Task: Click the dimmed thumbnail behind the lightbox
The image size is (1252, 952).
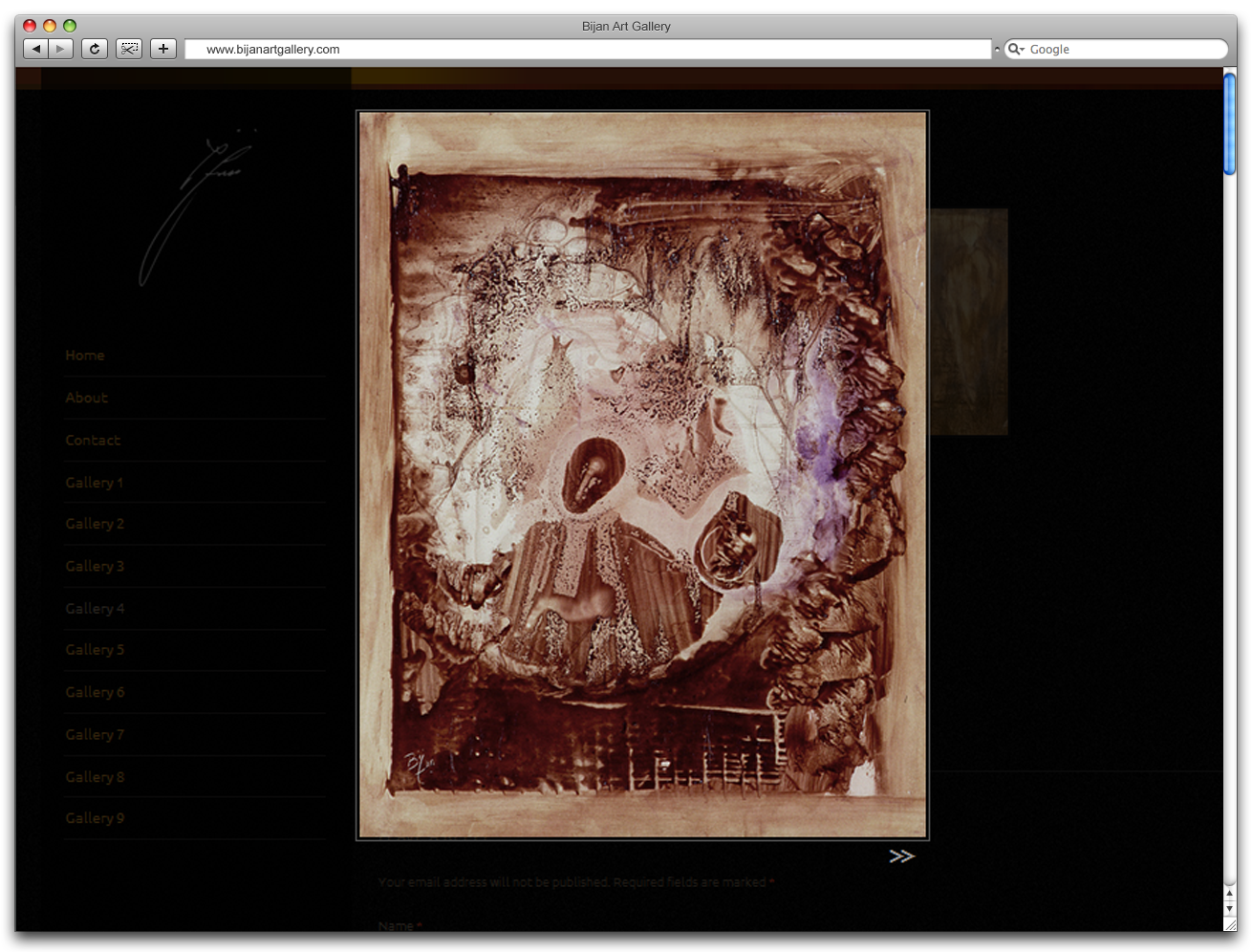Action: (969, 322)
